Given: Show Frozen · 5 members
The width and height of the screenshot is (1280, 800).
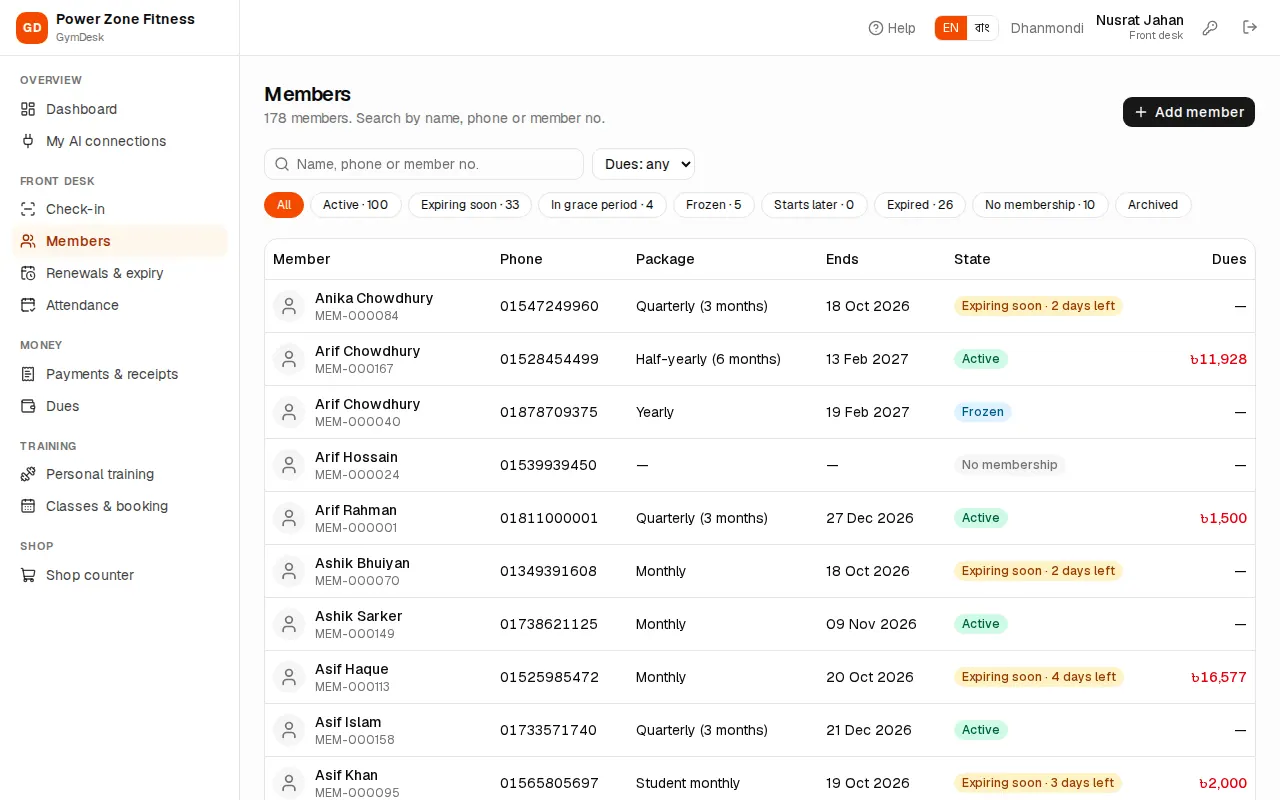Looking at the screenshot, I should tap(714, 205).
